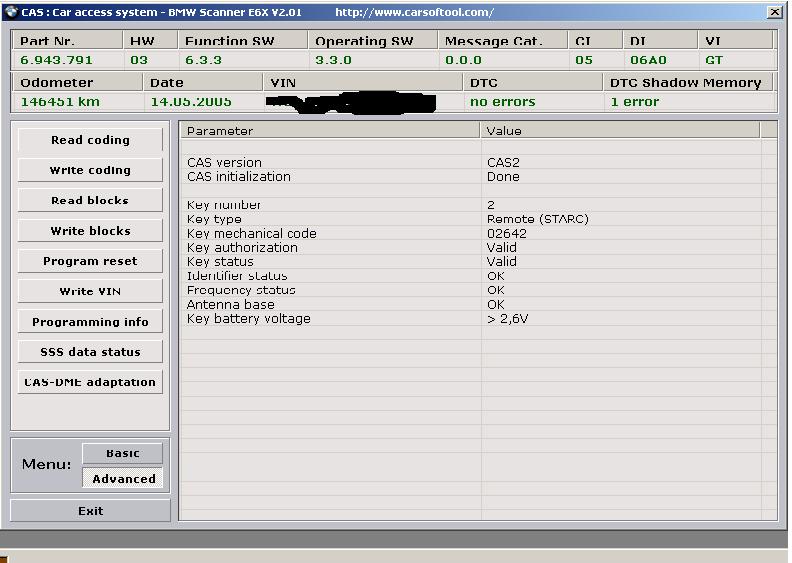Viewport: 792px width, 563px height.
Task: Open Read blocks function
Action: 90,200
